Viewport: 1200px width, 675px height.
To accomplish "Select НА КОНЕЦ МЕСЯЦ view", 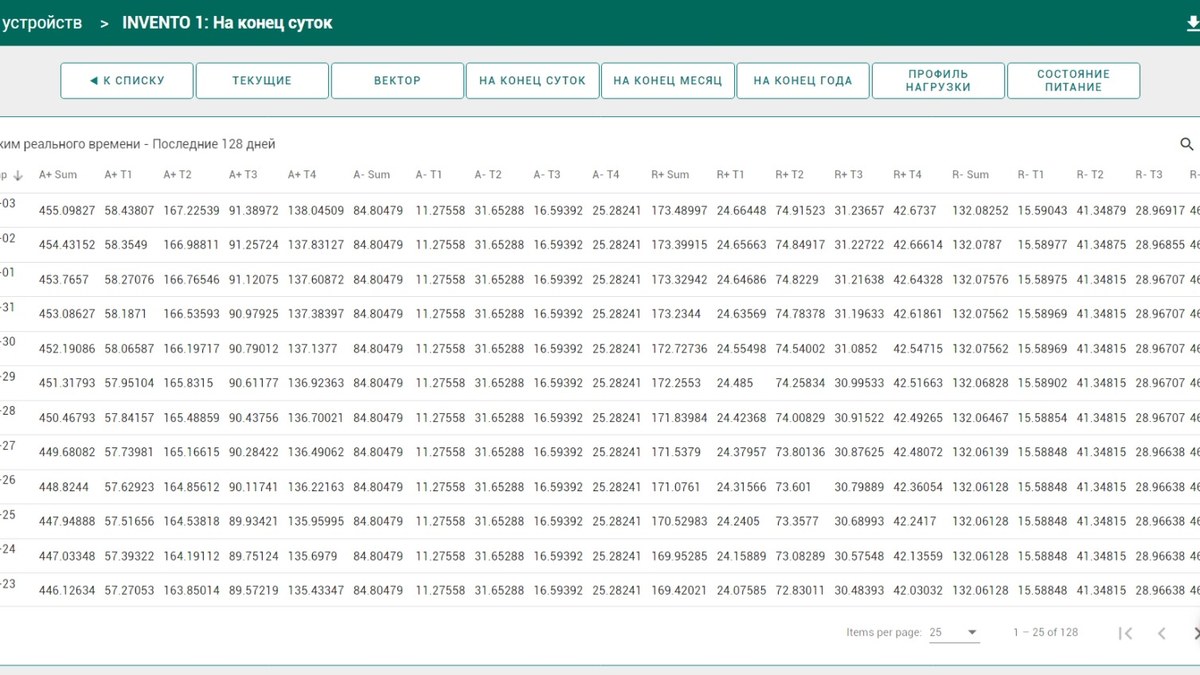I will point(668,81).
